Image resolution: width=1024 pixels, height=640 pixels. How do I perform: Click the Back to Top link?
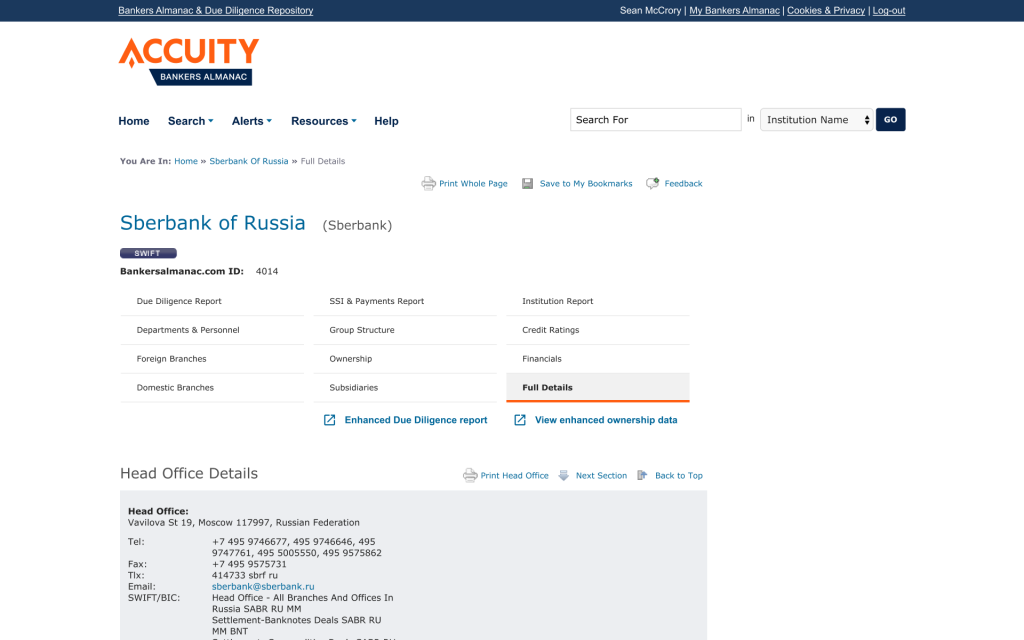pyautogui.click(x=679, y=475)
